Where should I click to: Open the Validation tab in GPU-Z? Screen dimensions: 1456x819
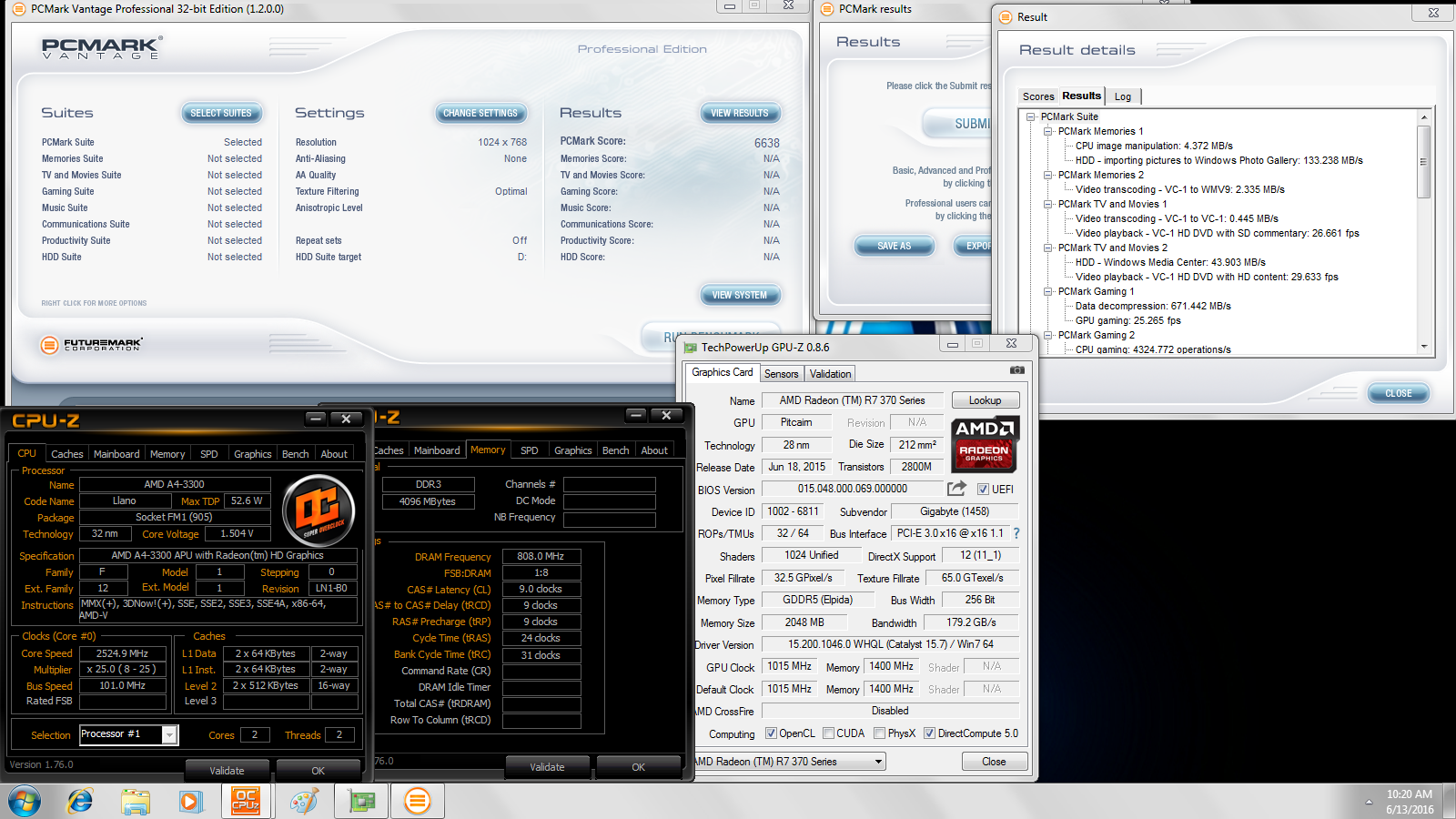[830, 374]
